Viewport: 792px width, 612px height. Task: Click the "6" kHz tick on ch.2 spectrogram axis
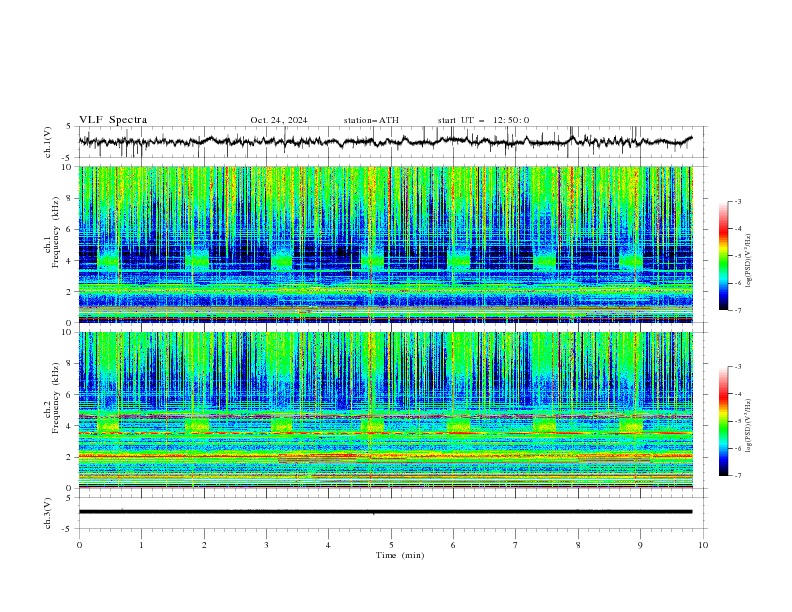[70, 395]
